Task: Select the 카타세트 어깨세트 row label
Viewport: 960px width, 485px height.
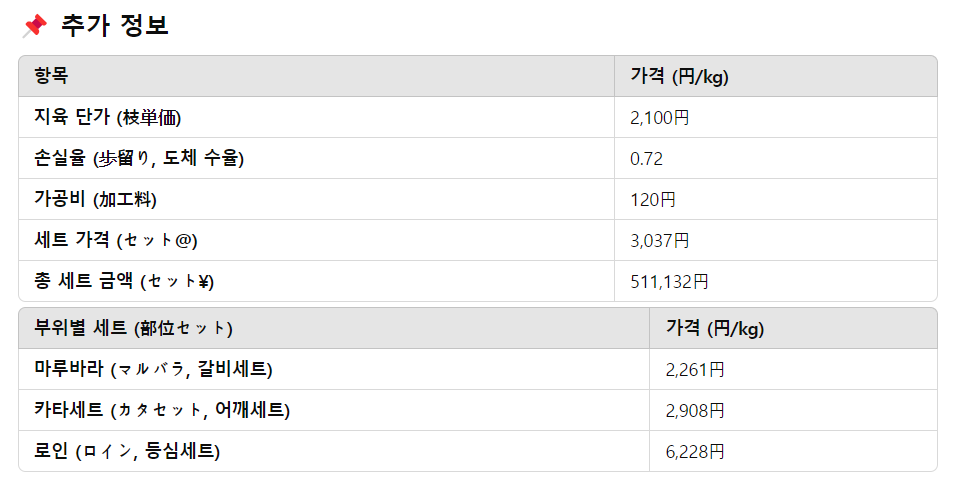Action: click(x=162, y=410)
